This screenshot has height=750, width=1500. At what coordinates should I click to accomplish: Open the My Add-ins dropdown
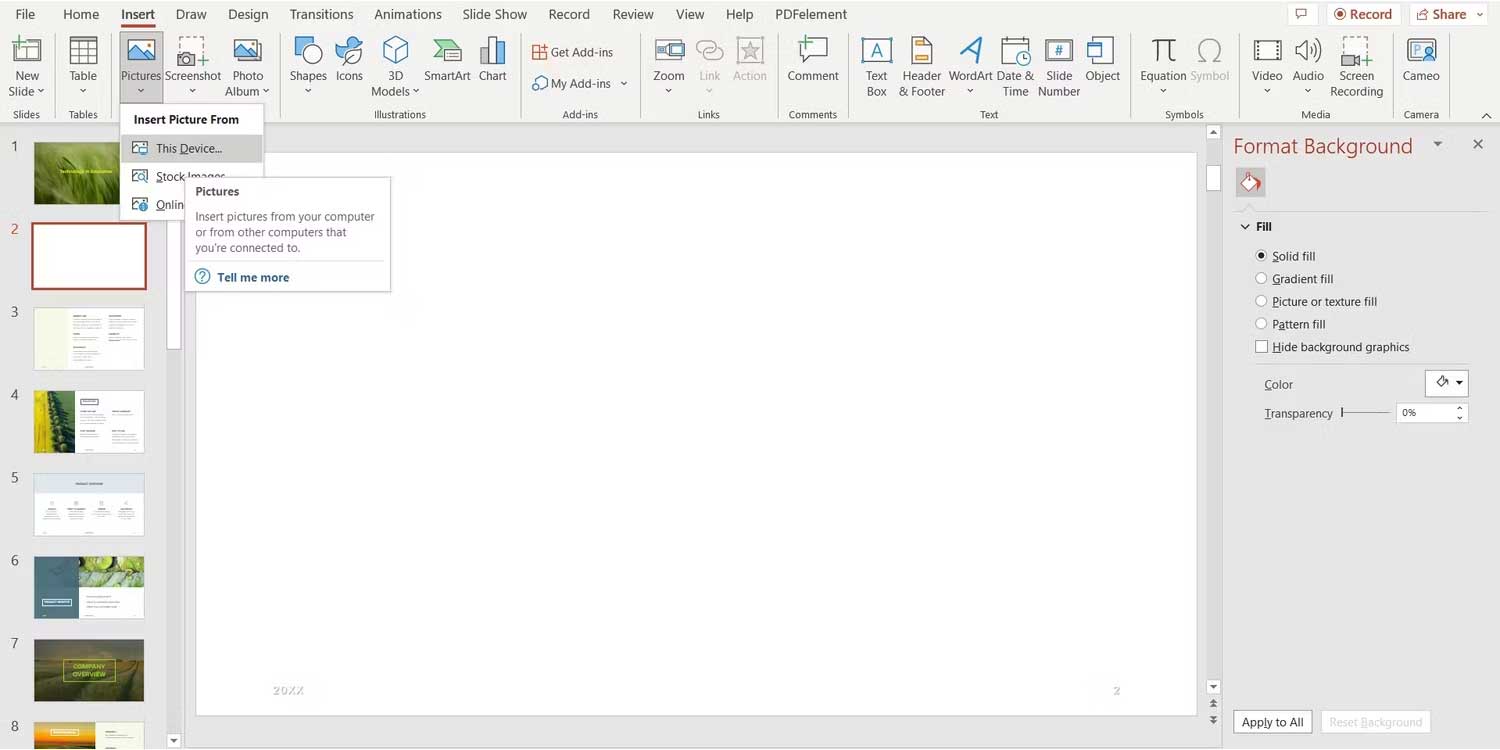[622, 83]
